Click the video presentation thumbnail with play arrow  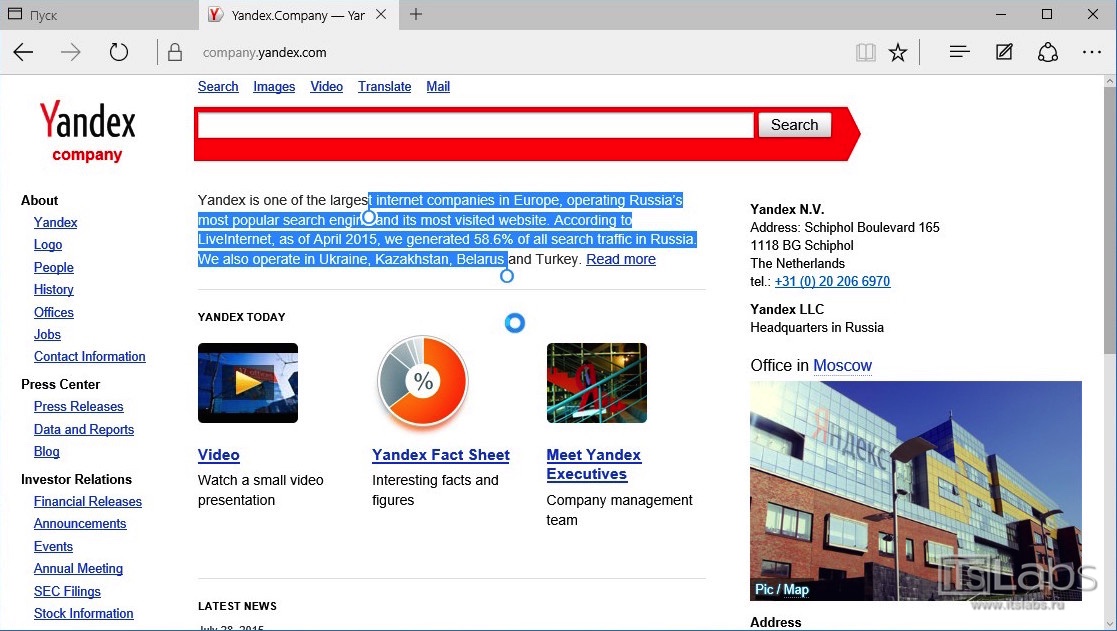pyautogui.click(x=248, y=383)
